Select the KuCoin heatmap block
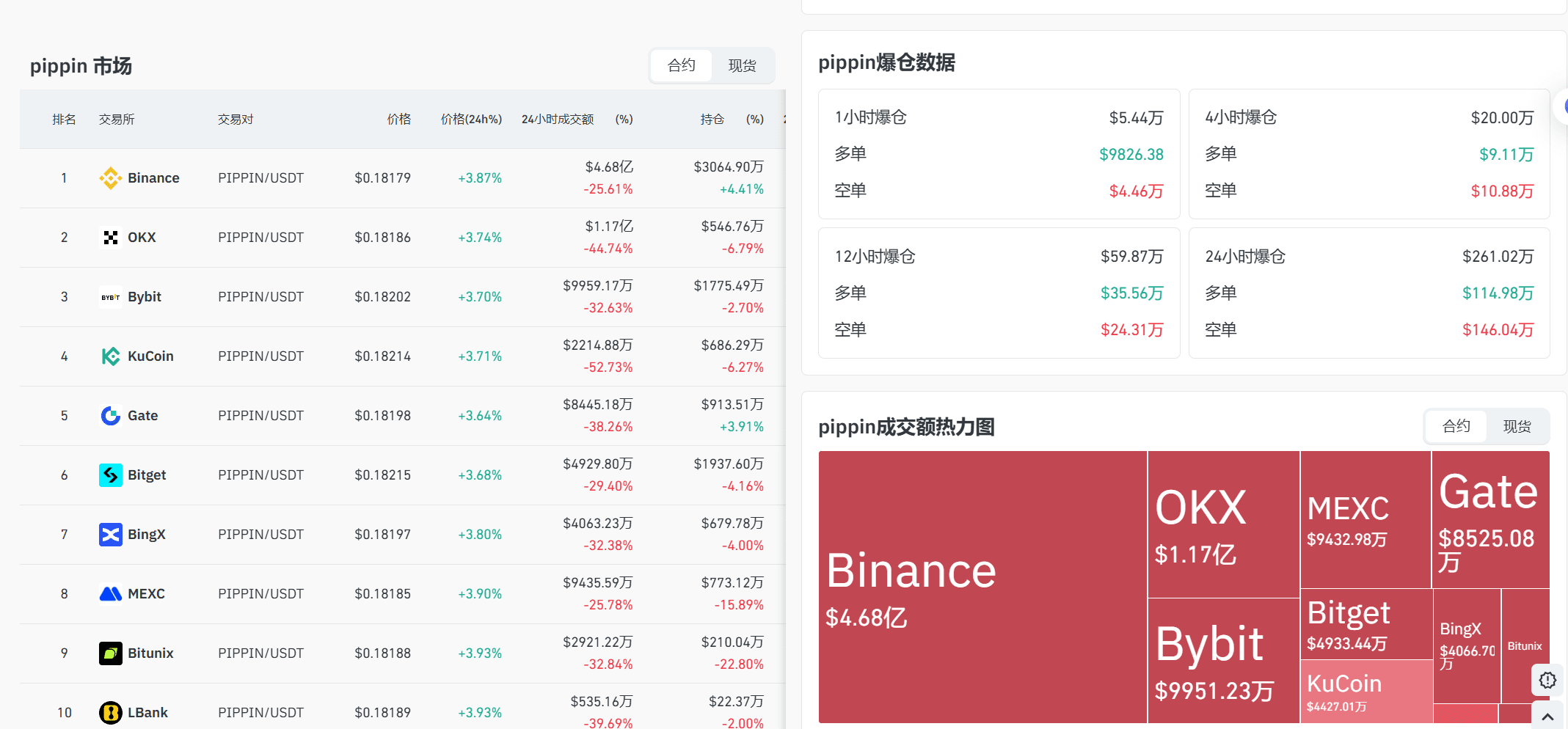 (1367, 692)
